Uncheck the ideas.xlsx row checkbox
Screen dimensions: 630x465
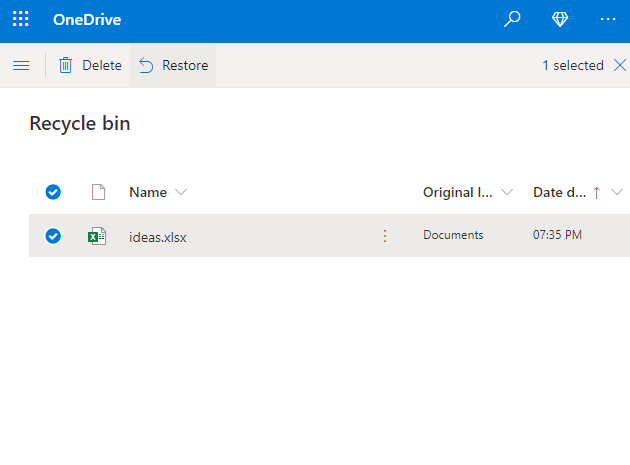tap(53, 236)
